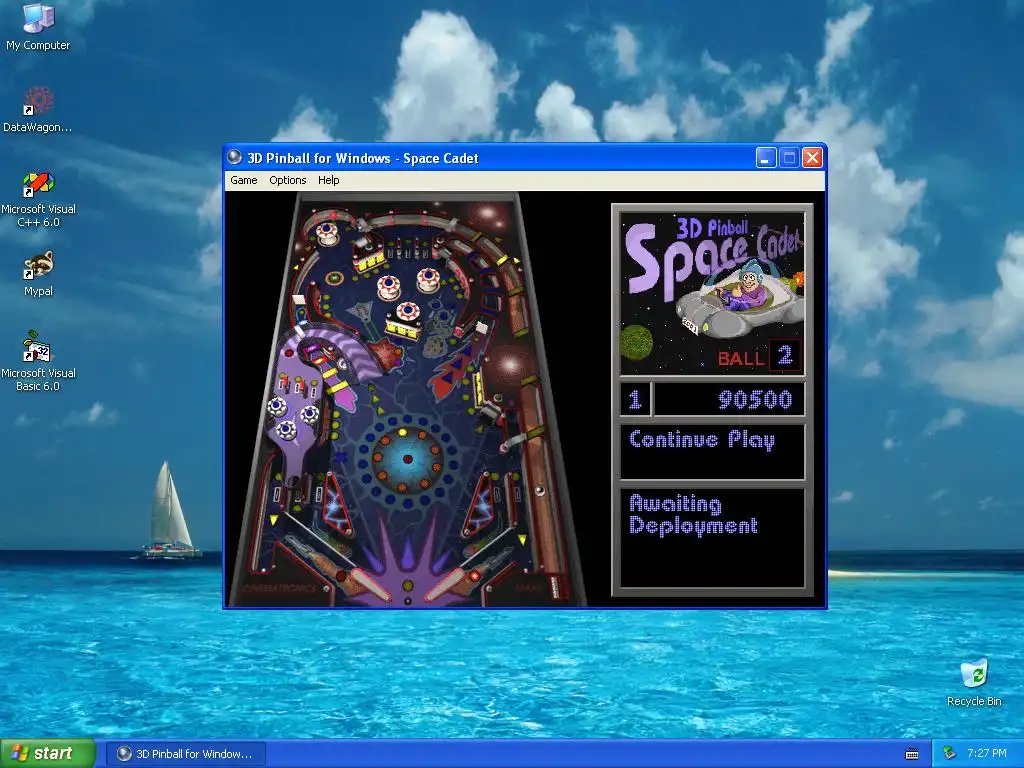Click the on-screen keyboard tray icon
The width and height of the screenshot is (1024, 768).
(912, 754)
